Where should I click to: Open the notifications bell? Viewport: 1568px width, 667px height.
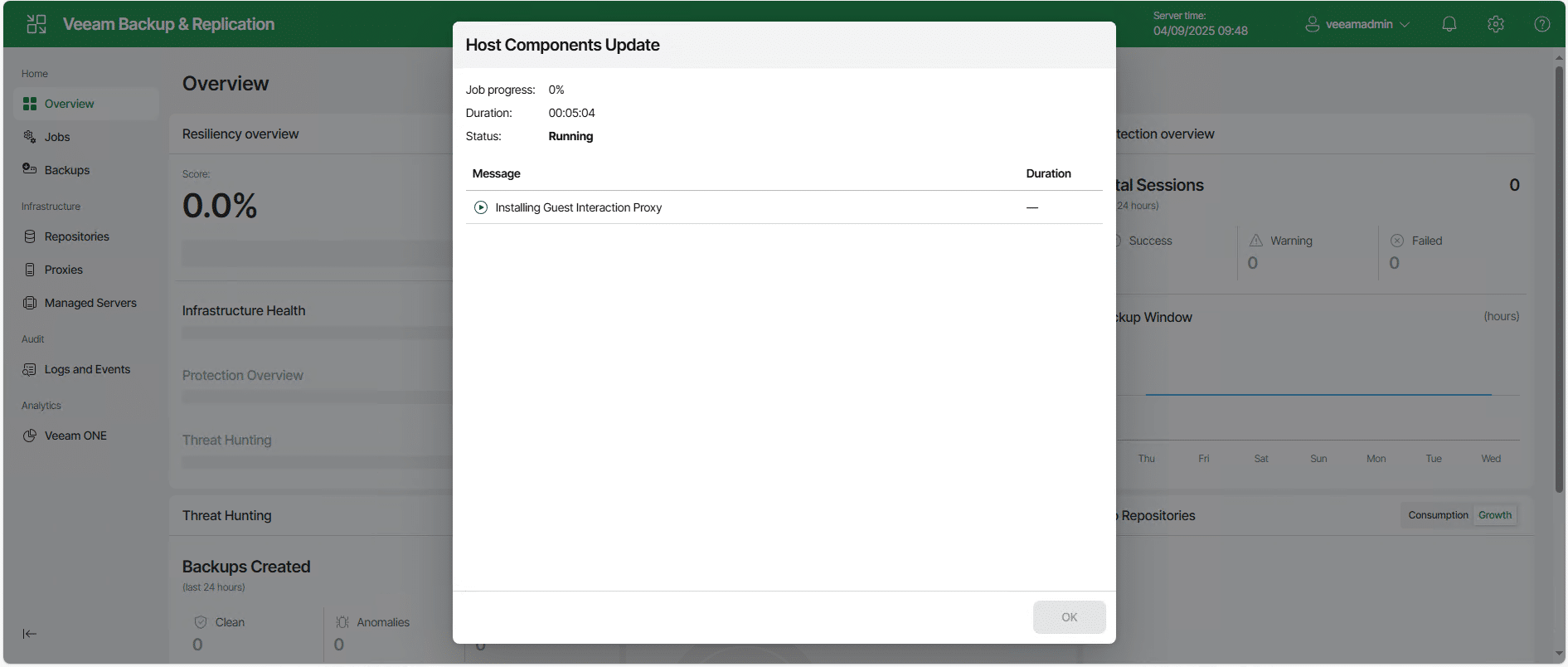click(1449, 24)
